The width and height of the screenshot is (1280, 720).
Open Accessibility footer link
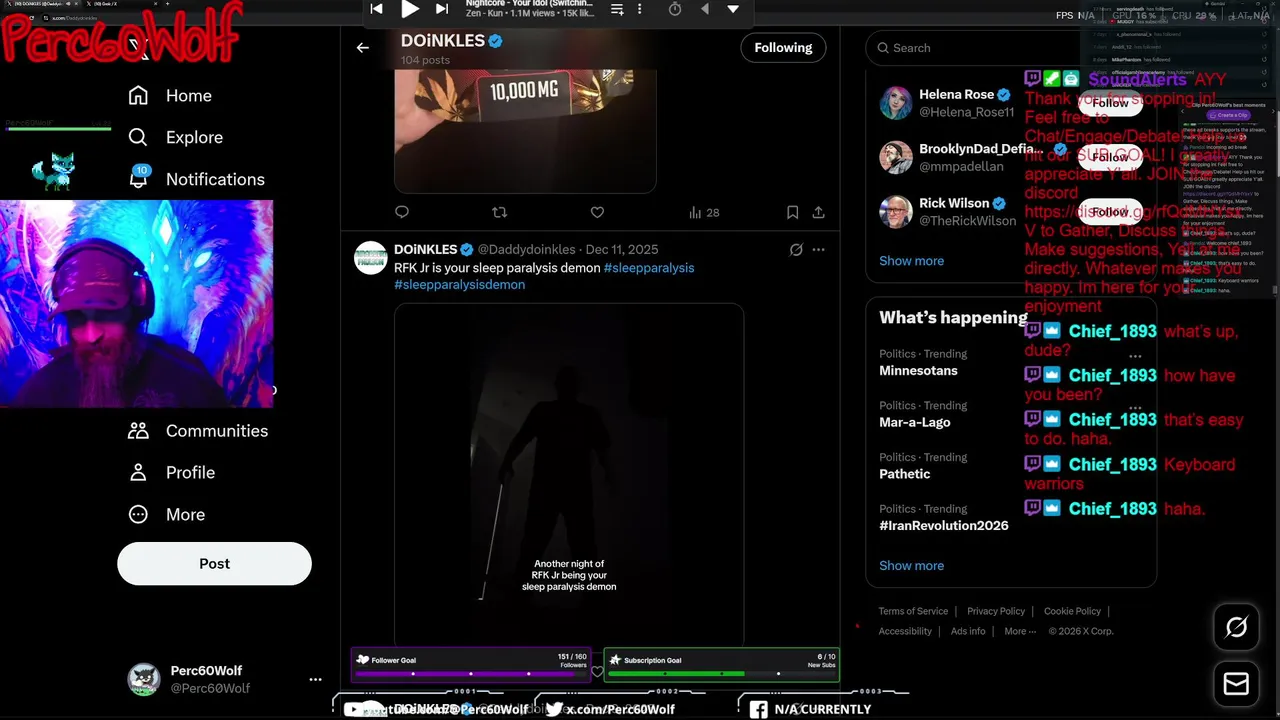tap(905, 631)
